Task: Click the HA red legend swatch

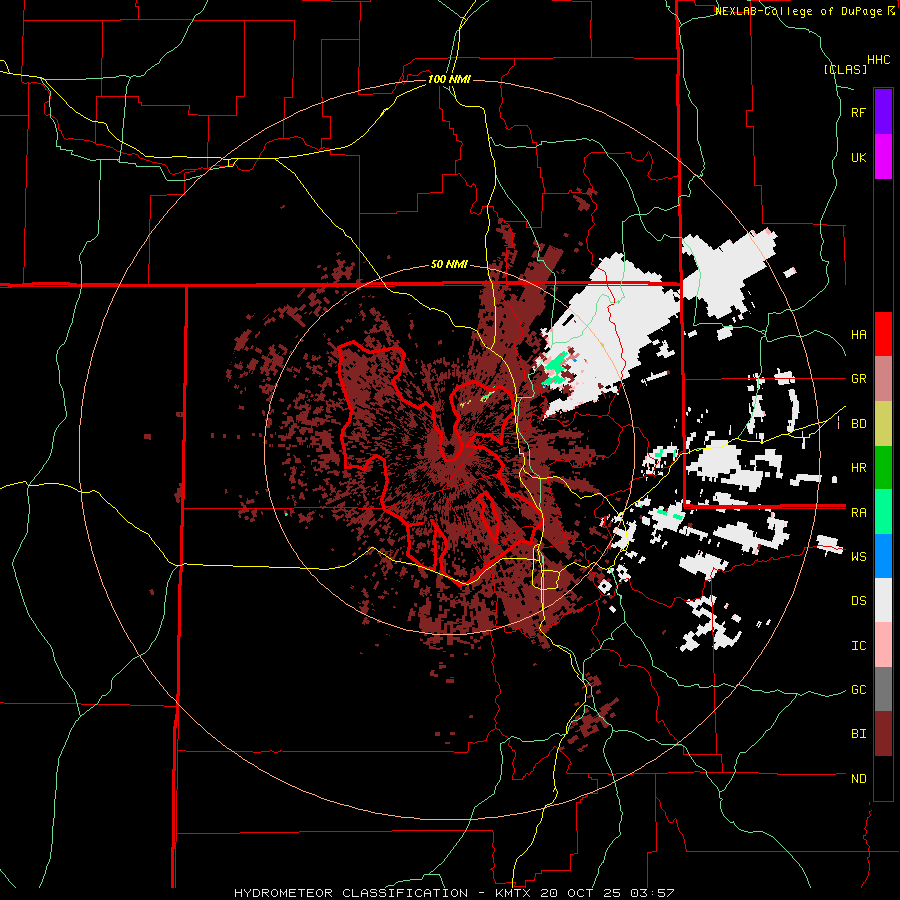Action: [883, 334]
